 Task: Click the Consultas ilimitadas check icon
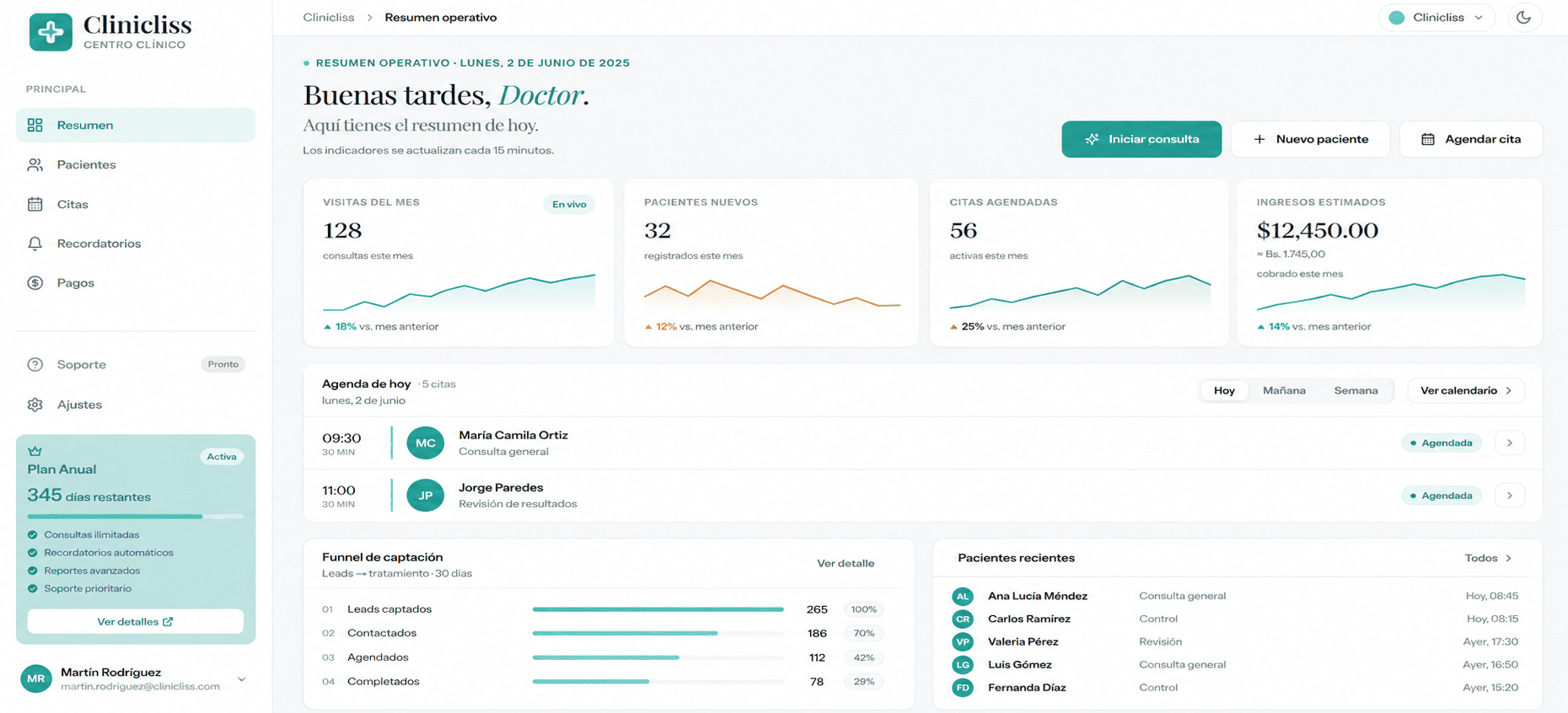(33, 534)
